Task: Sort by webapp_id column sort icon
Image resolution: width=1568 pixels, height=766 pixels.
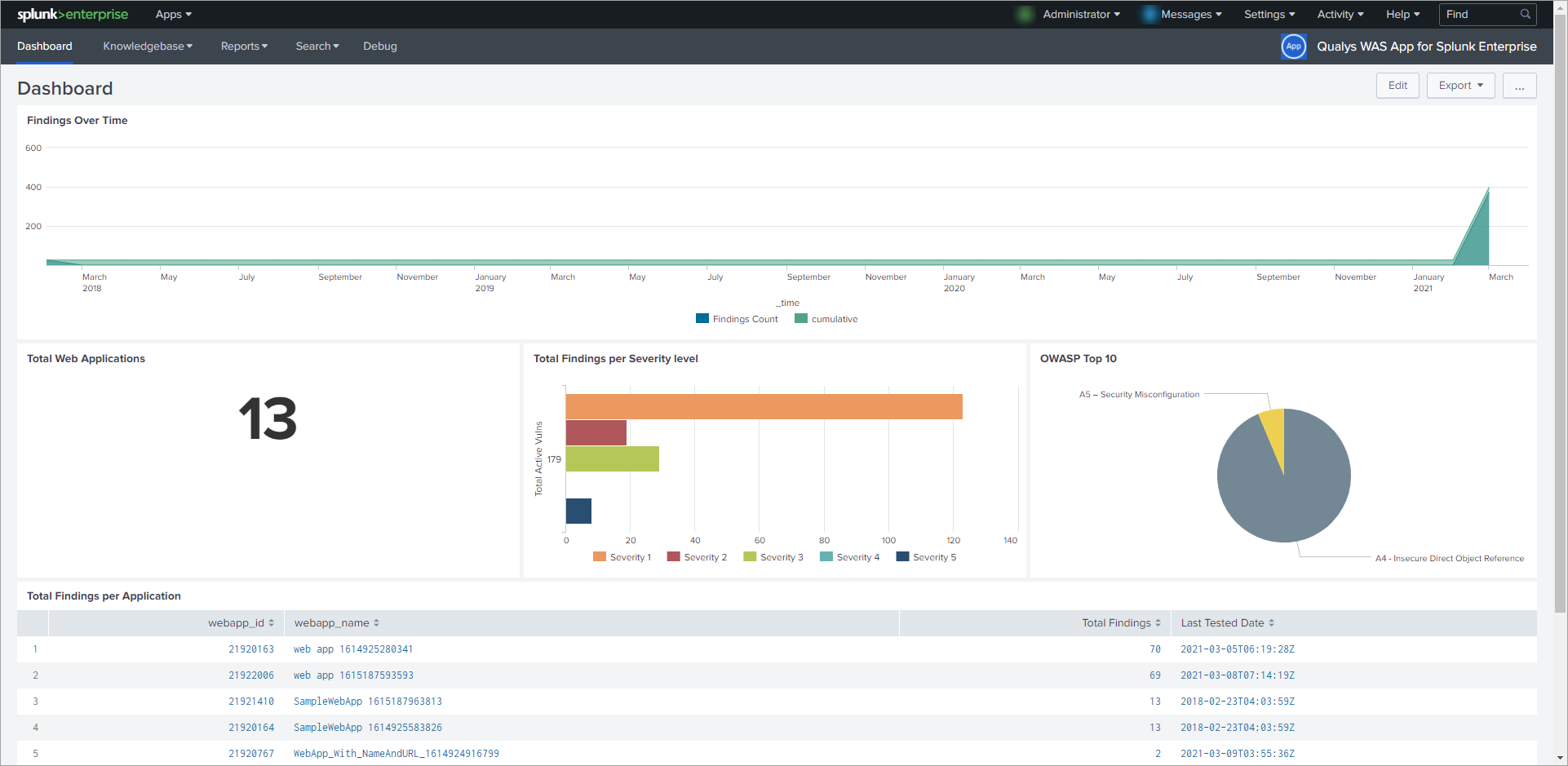Action: click(271, 623)
